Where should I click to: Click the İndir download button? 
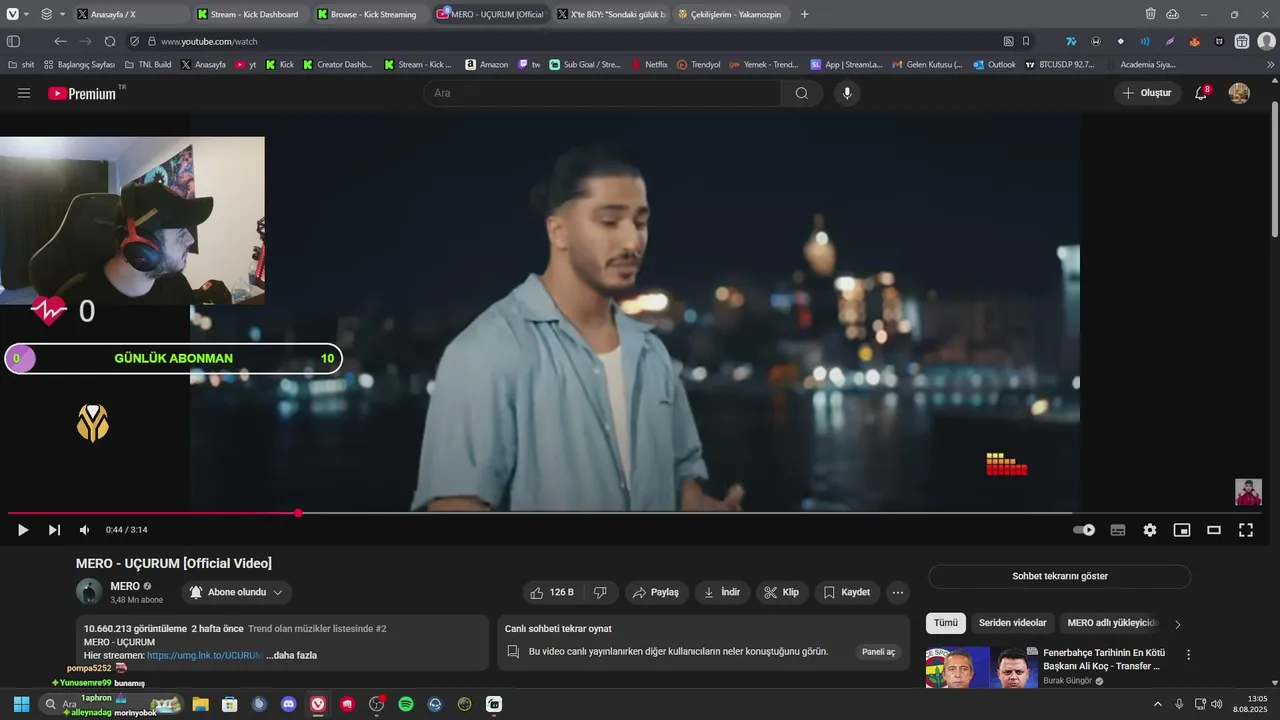(x=722, y=592)
